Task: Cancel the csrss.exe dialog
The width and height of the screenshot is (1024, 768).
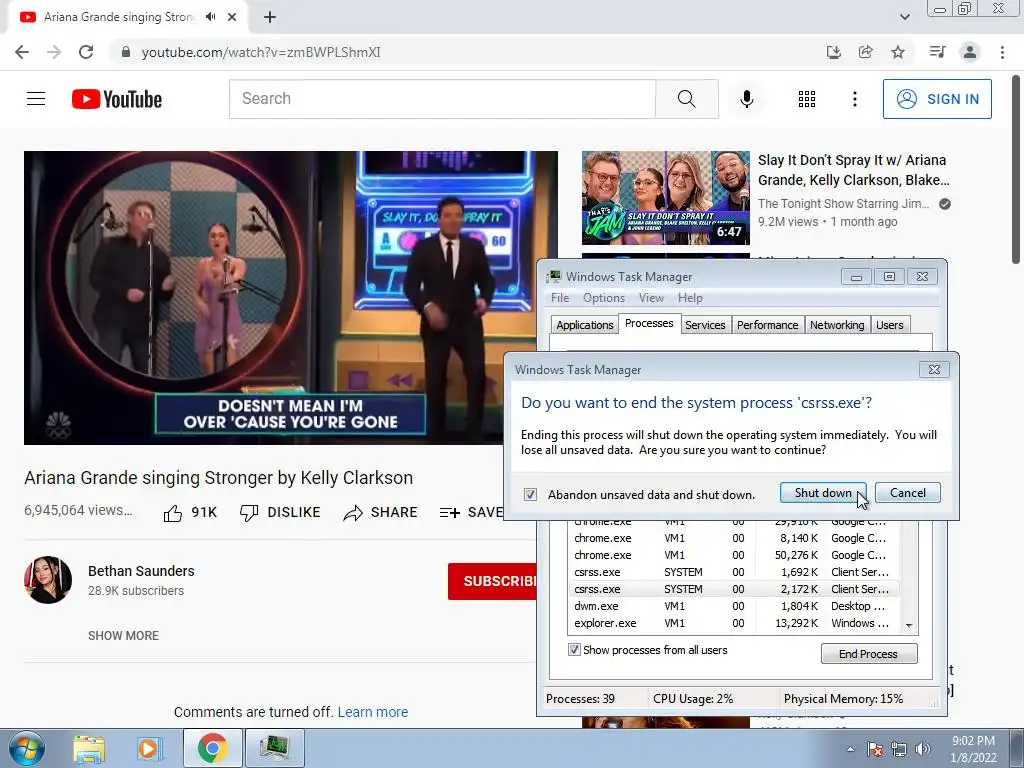Action: (907, 492)
